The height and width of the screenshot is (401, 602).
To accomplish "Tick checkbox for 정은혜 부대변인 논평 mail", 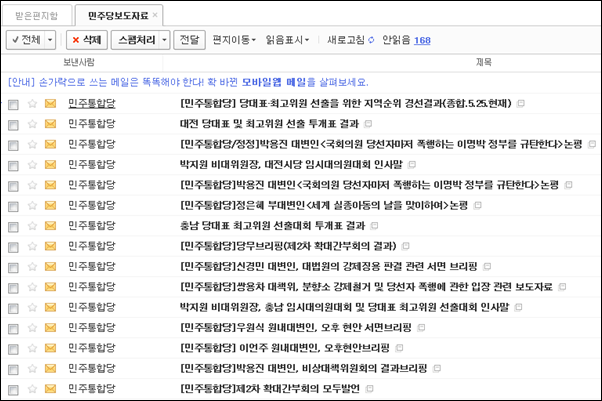I will [13, 206].
